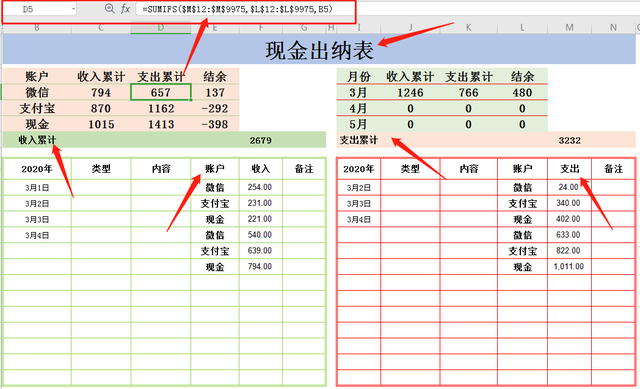Screen dimensions: 640x389
Task: Click the 现金 income total 1015
Action: point(101,124)
